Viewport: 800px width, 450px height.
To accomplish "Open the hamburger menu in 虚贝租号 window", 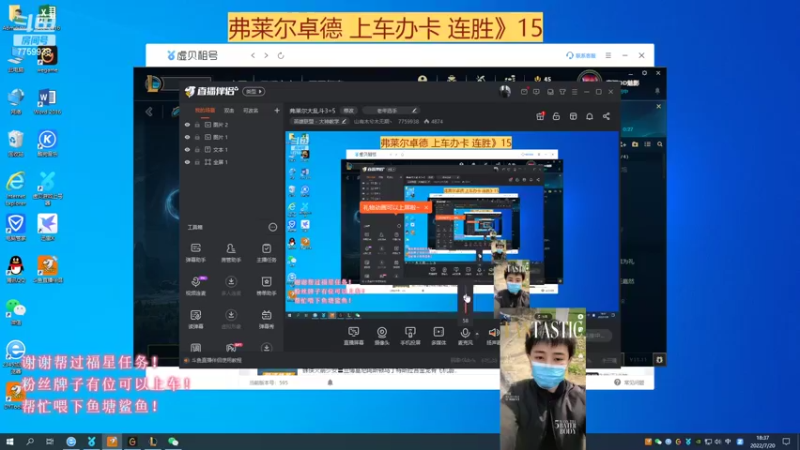I will (x=608, y=55).
